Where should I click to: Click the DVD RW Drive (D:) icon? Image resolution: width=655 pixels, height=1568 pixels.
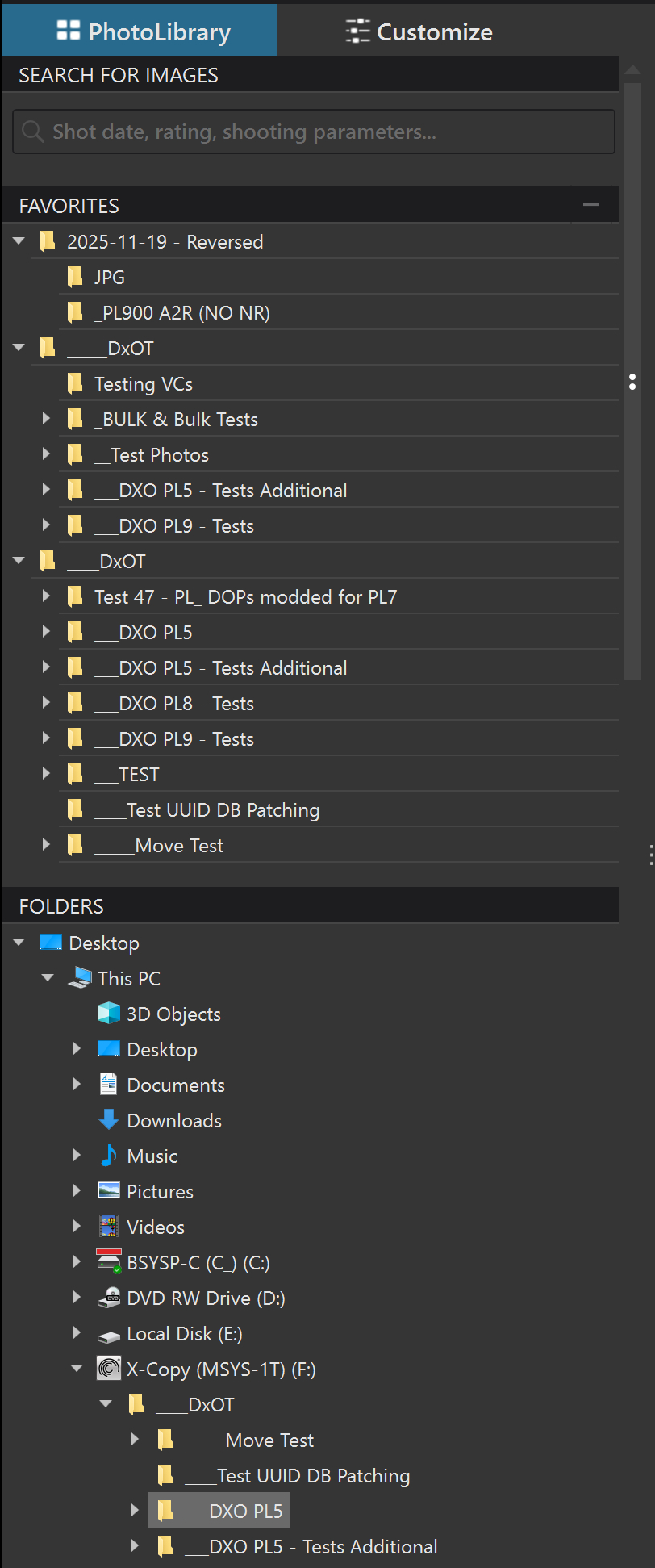pyautogui.click(x=109, y=1298)
